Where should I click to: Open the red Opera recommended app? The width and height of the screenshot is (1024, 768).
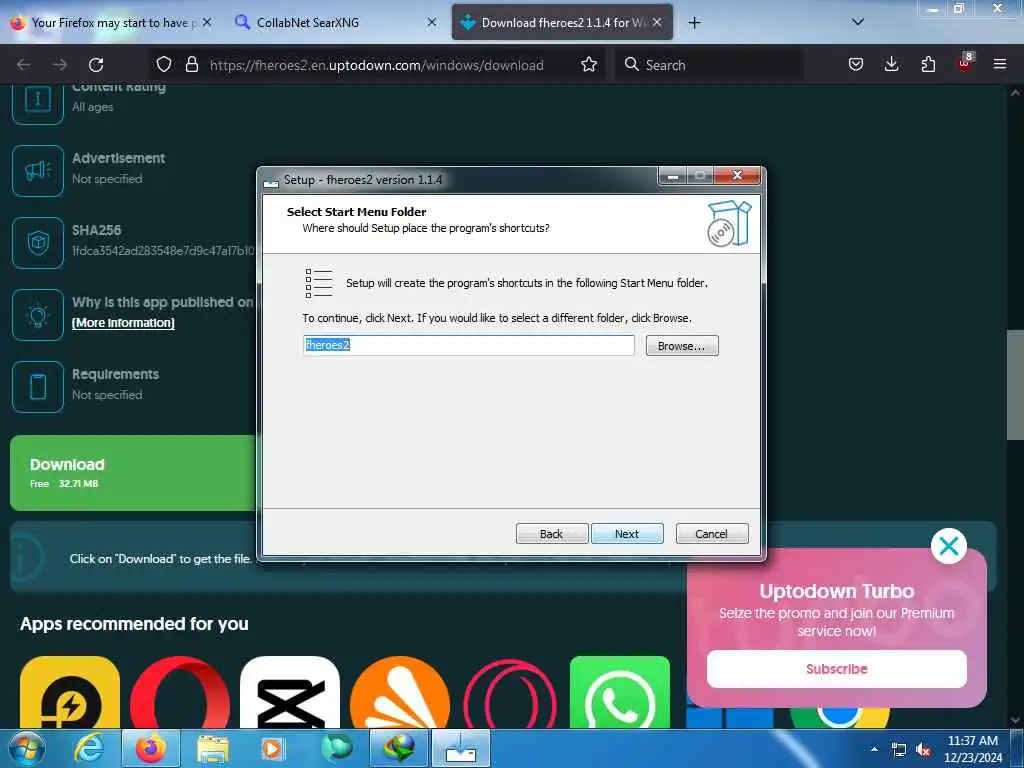tap(180, 692)
